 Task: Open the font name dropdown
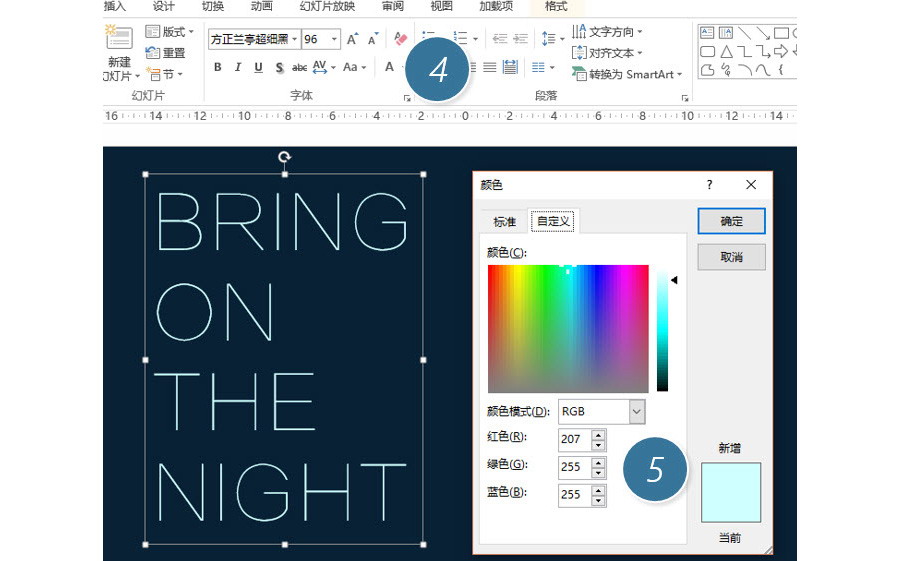pyautogui.click(x=295, y=40)
